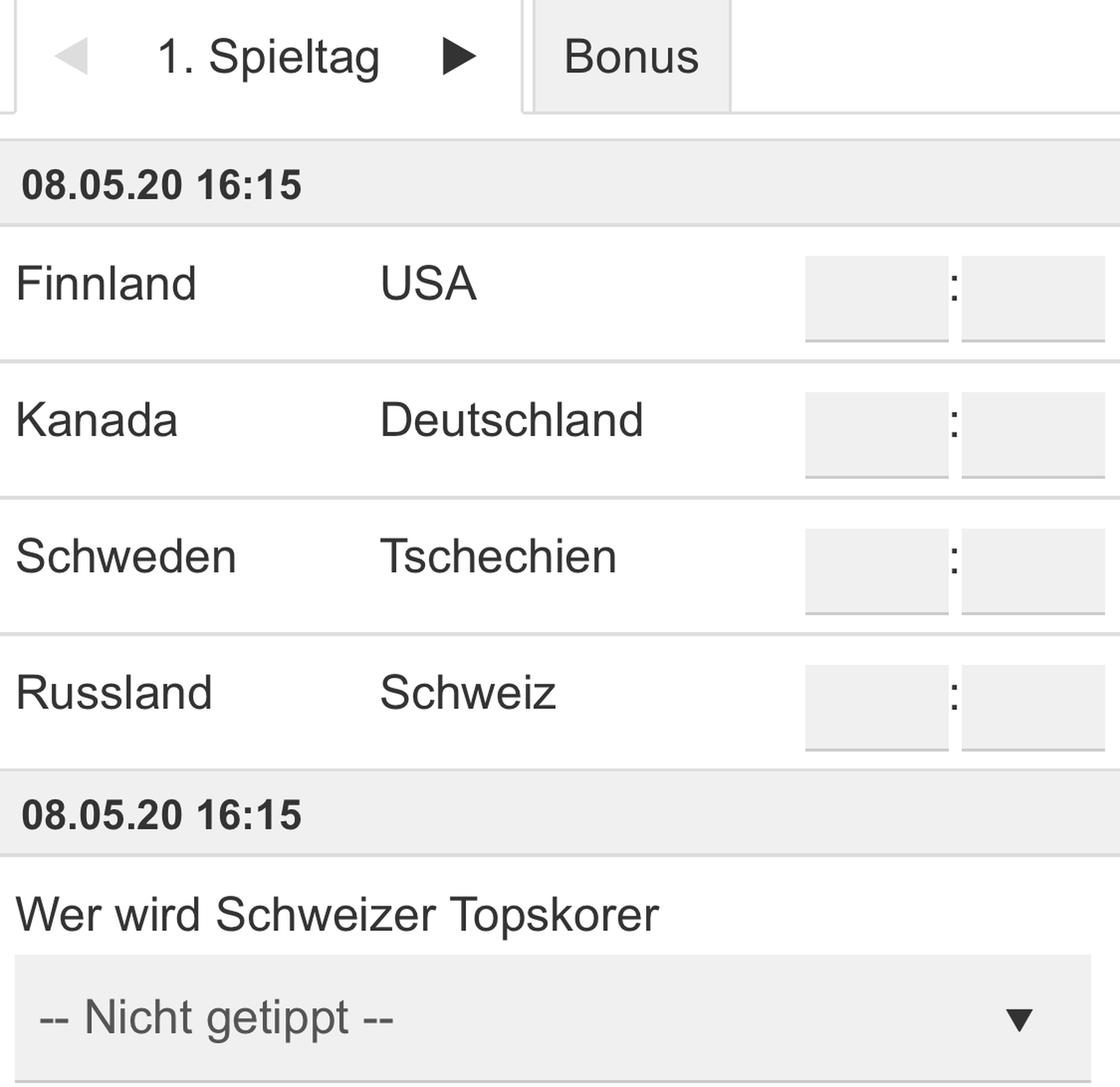Click the Wer wird Schweizer Topskorer question

(337, 914)
